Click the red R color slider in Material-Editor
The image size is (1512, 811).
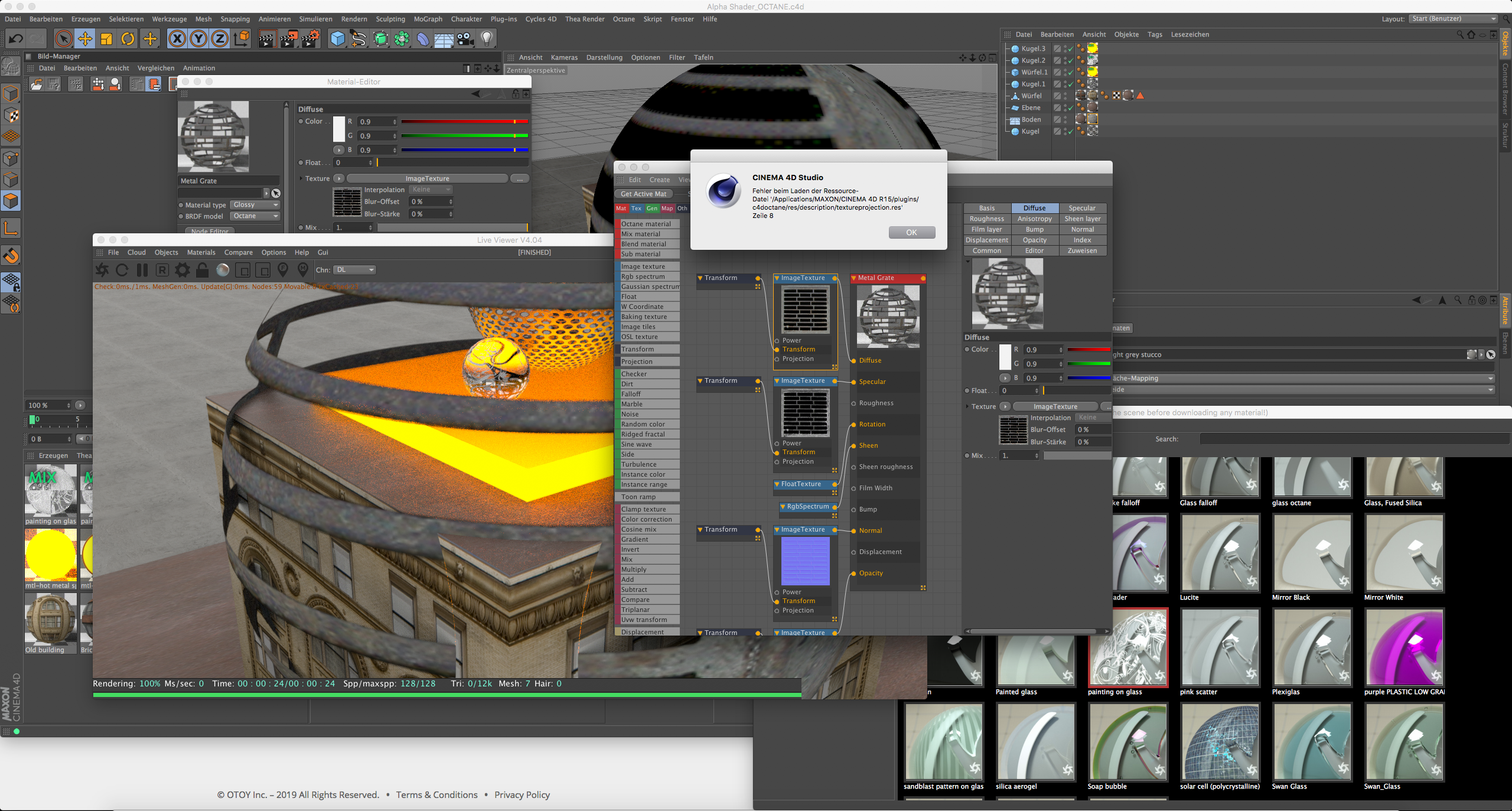point(464,122)
